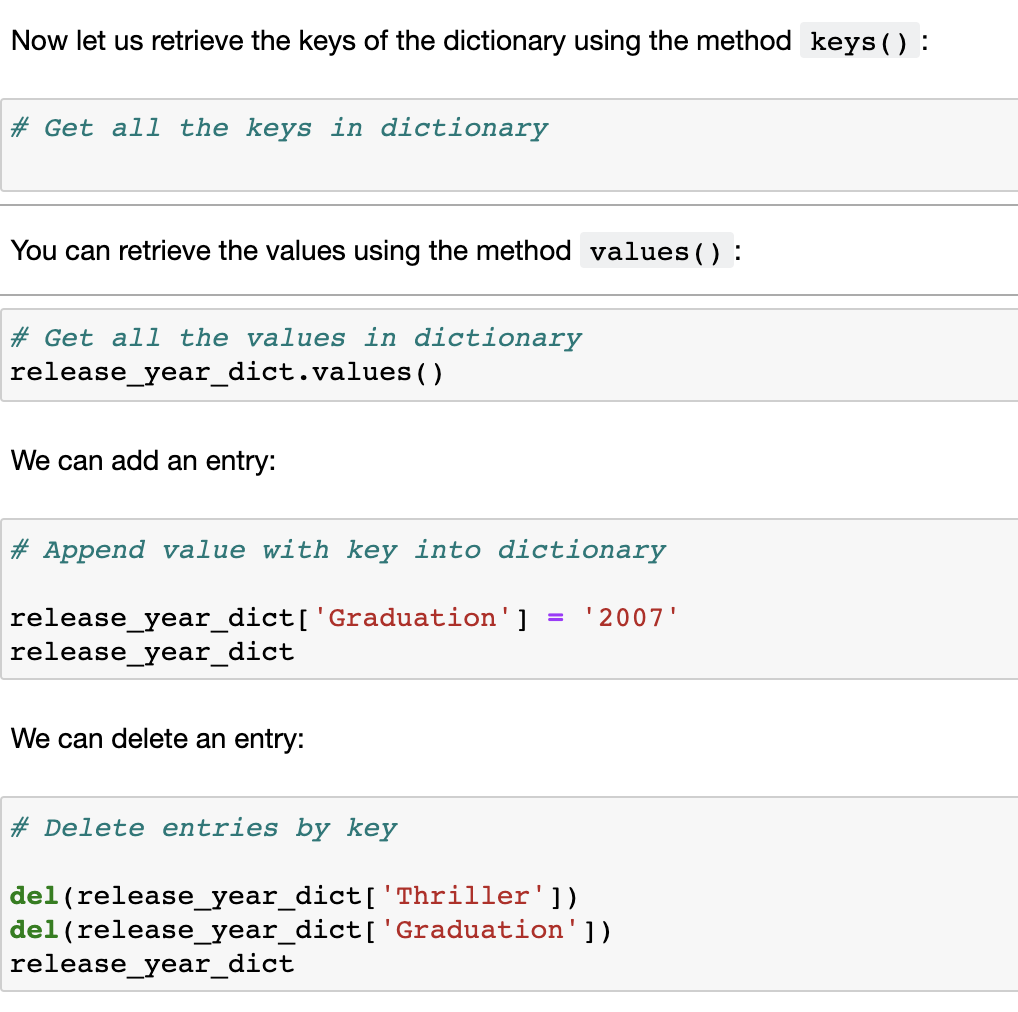The width and height of the screenshot is (1018, 1012).
Task: Click the comment Get all the keys in dictionary
Action: pyautogui.click(x=278, y=127)
